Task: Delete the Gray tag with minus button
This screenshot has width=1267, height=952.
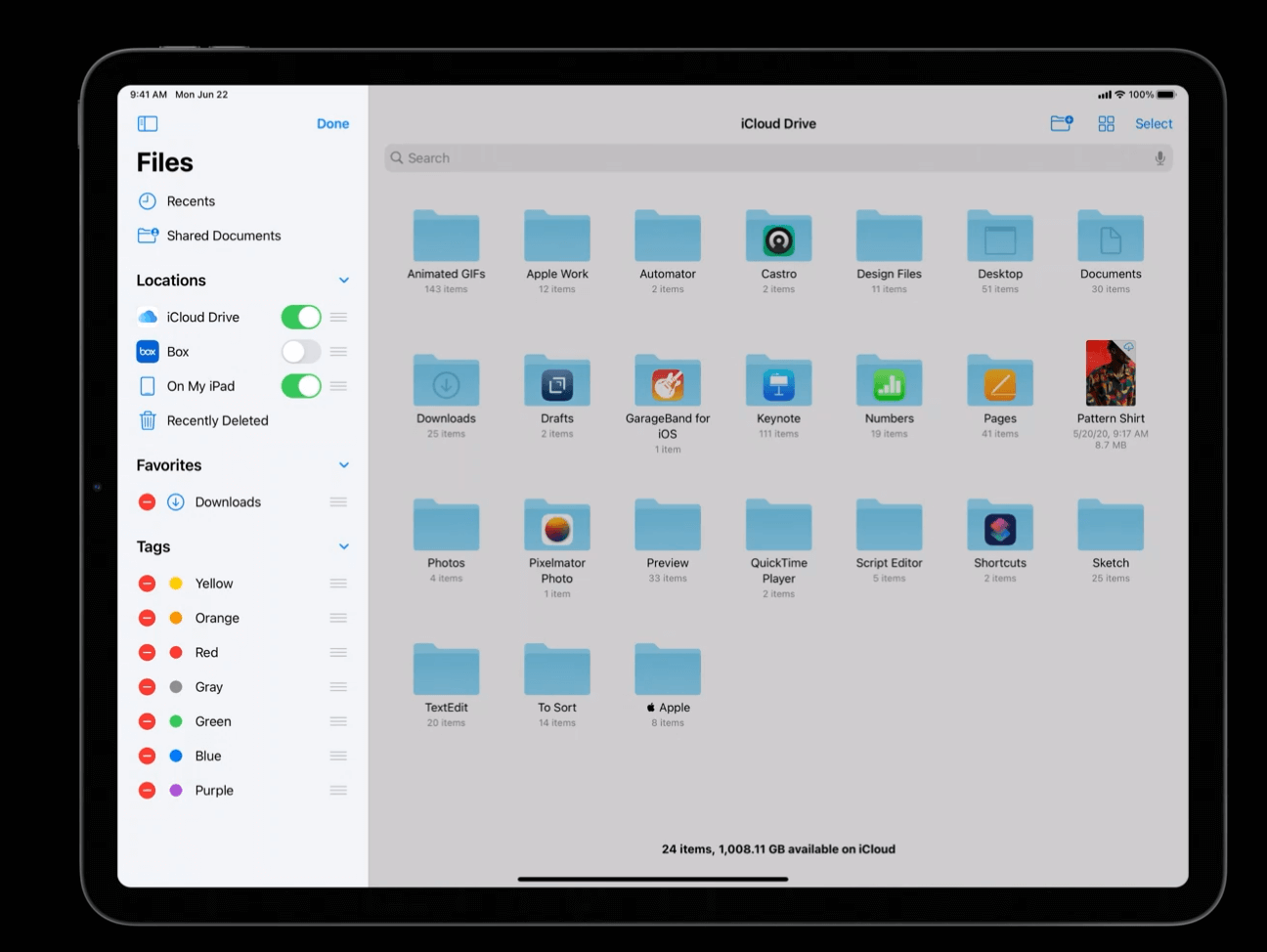Action: pos(148,687)
